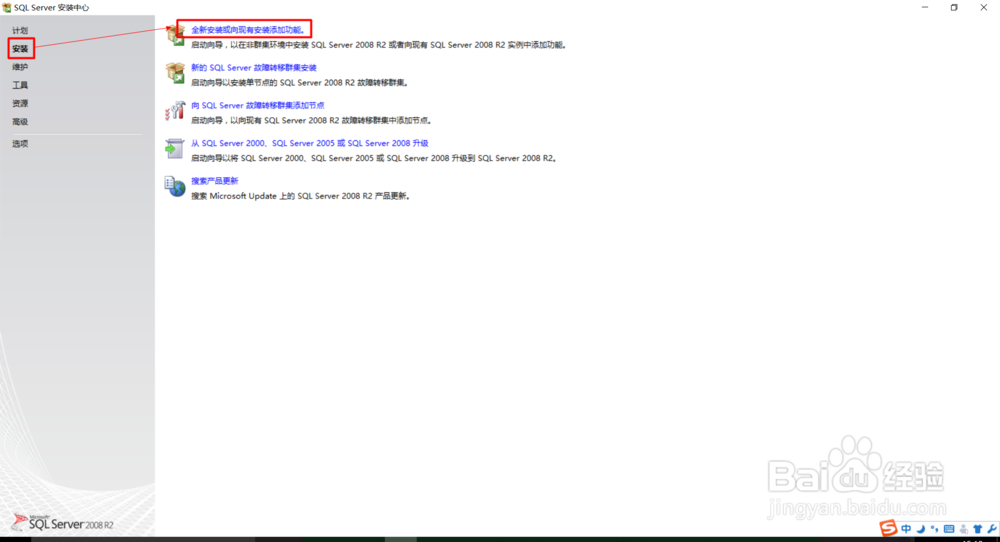Open the soft keyboard from Sogou toolbar

[x=949, y=529]
